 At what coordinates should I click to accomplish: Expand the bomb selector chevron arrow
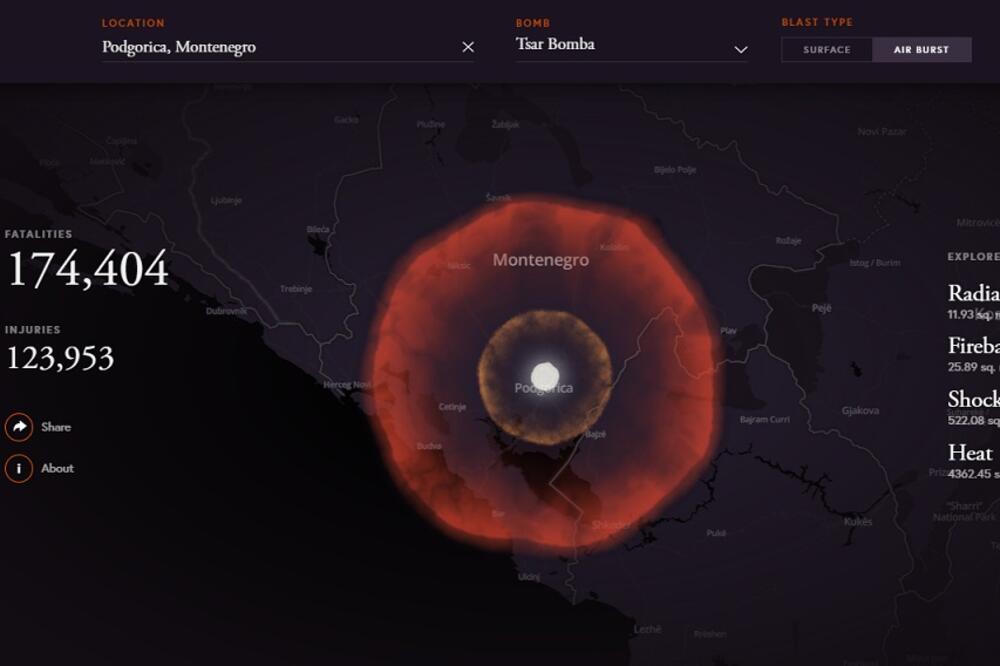click(740, 49)
